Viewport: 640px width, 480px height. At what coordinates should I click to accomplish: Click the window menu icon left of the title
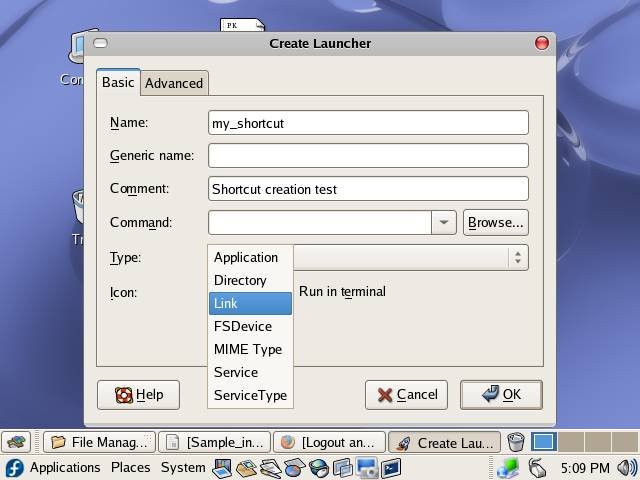click(100, 43)
